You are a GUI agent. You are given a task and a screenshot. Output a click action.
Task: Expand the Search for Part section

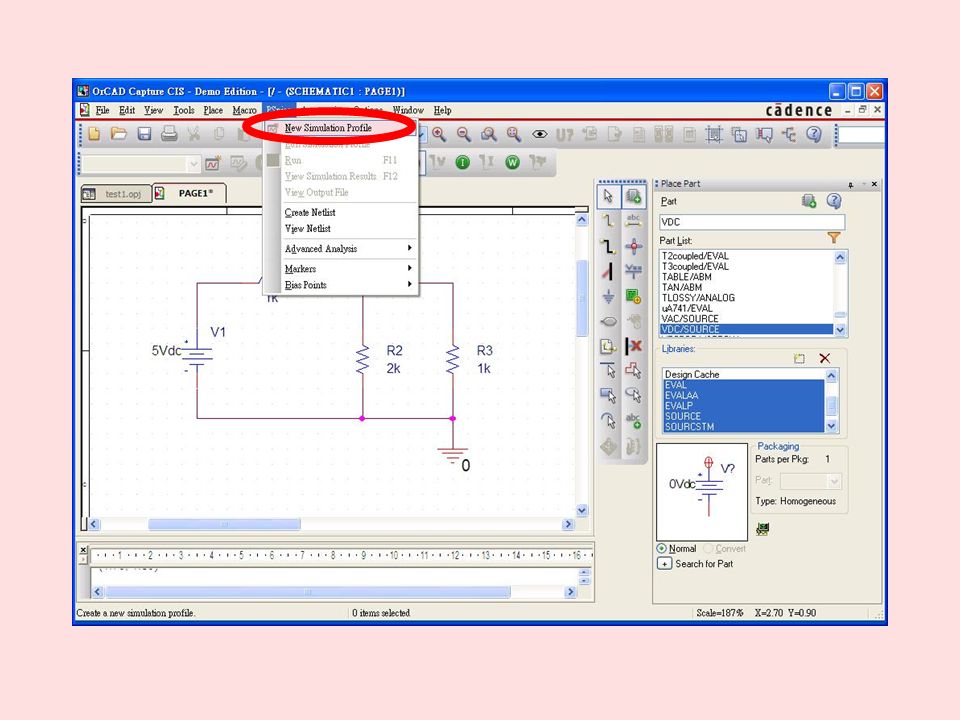[x=664, y=563]
